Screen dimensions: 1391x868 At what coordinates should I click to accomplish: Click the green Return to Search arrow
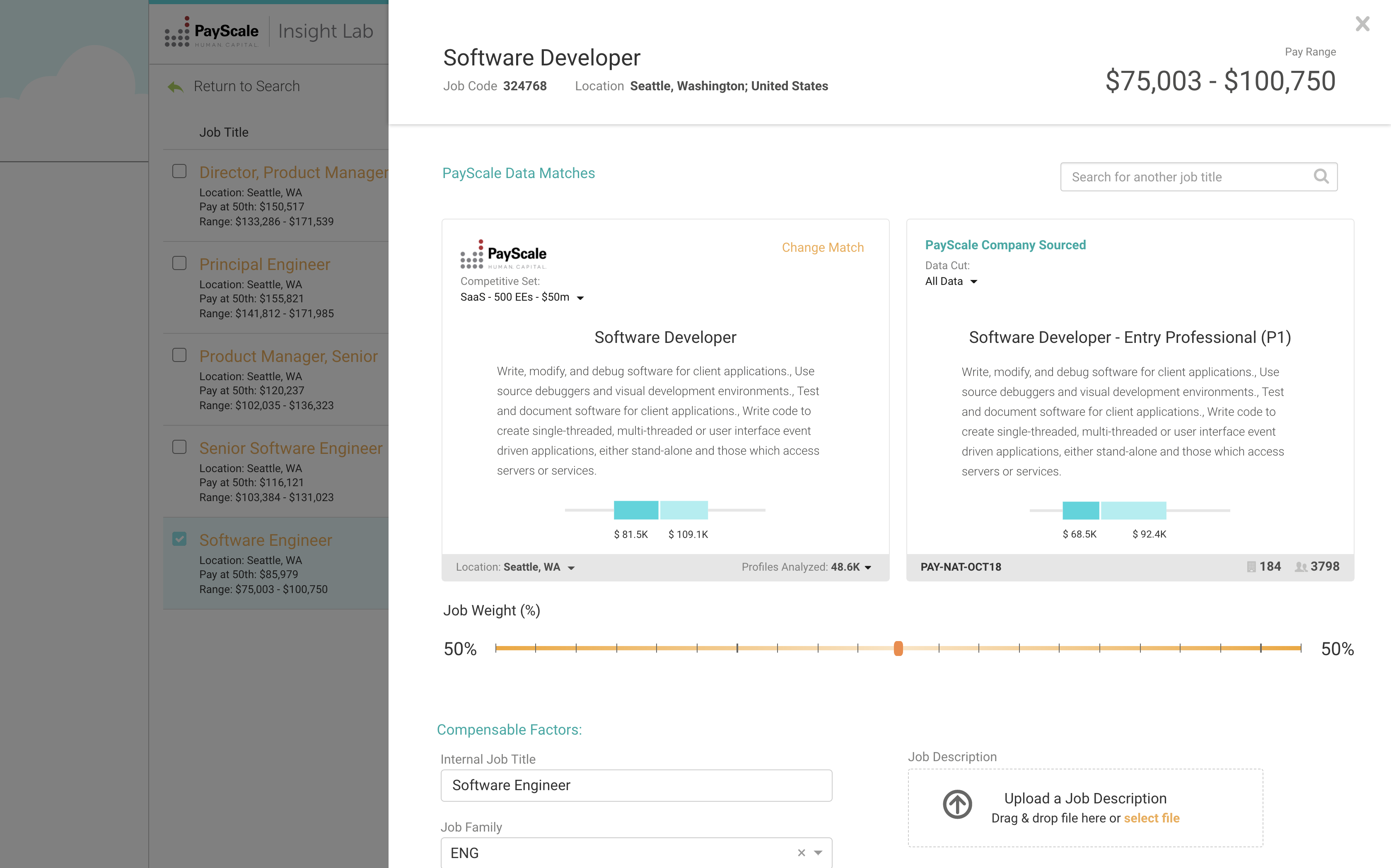pos(175,87)
